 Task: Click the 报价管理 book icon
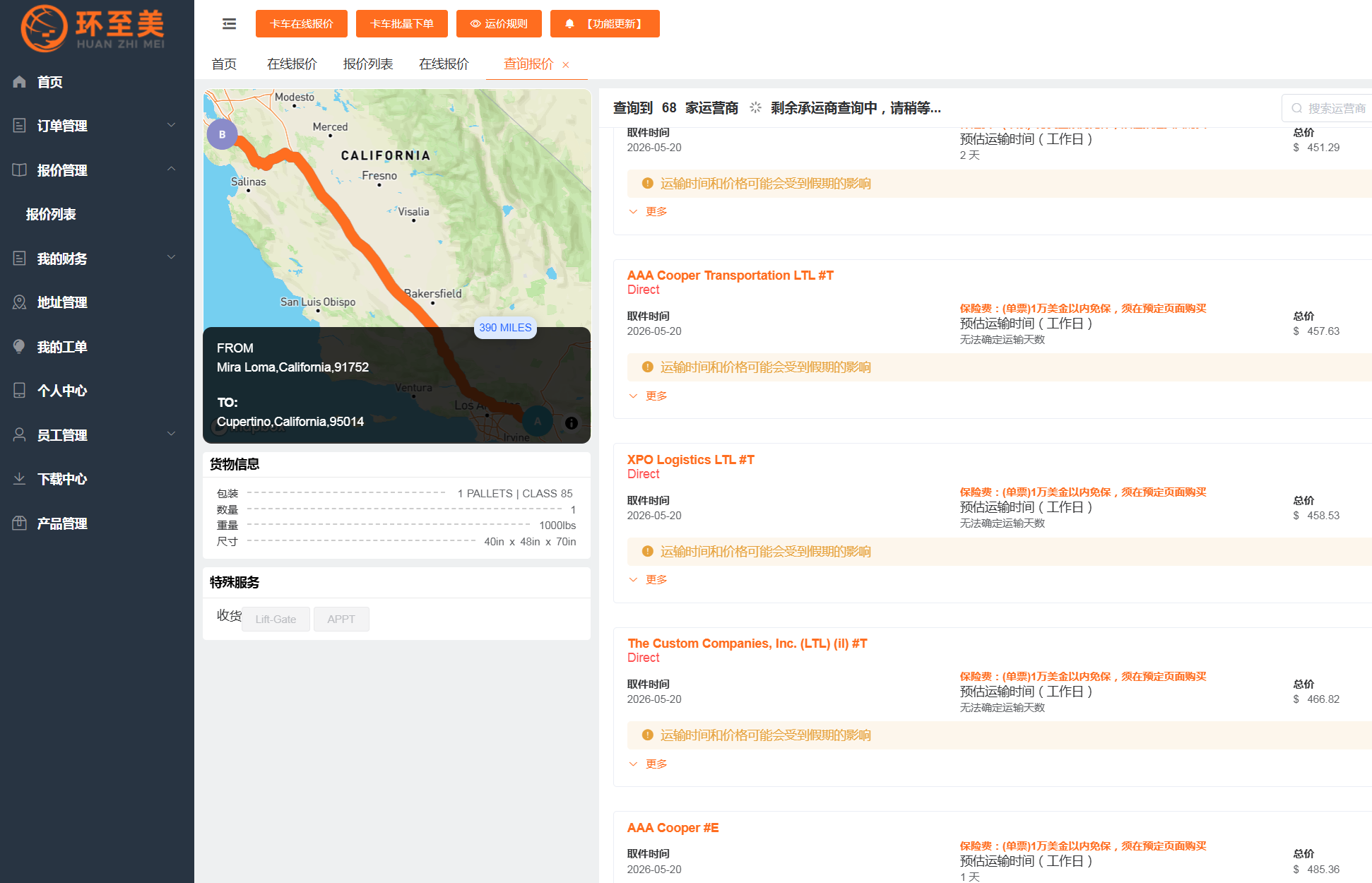(x=20, y=170)
